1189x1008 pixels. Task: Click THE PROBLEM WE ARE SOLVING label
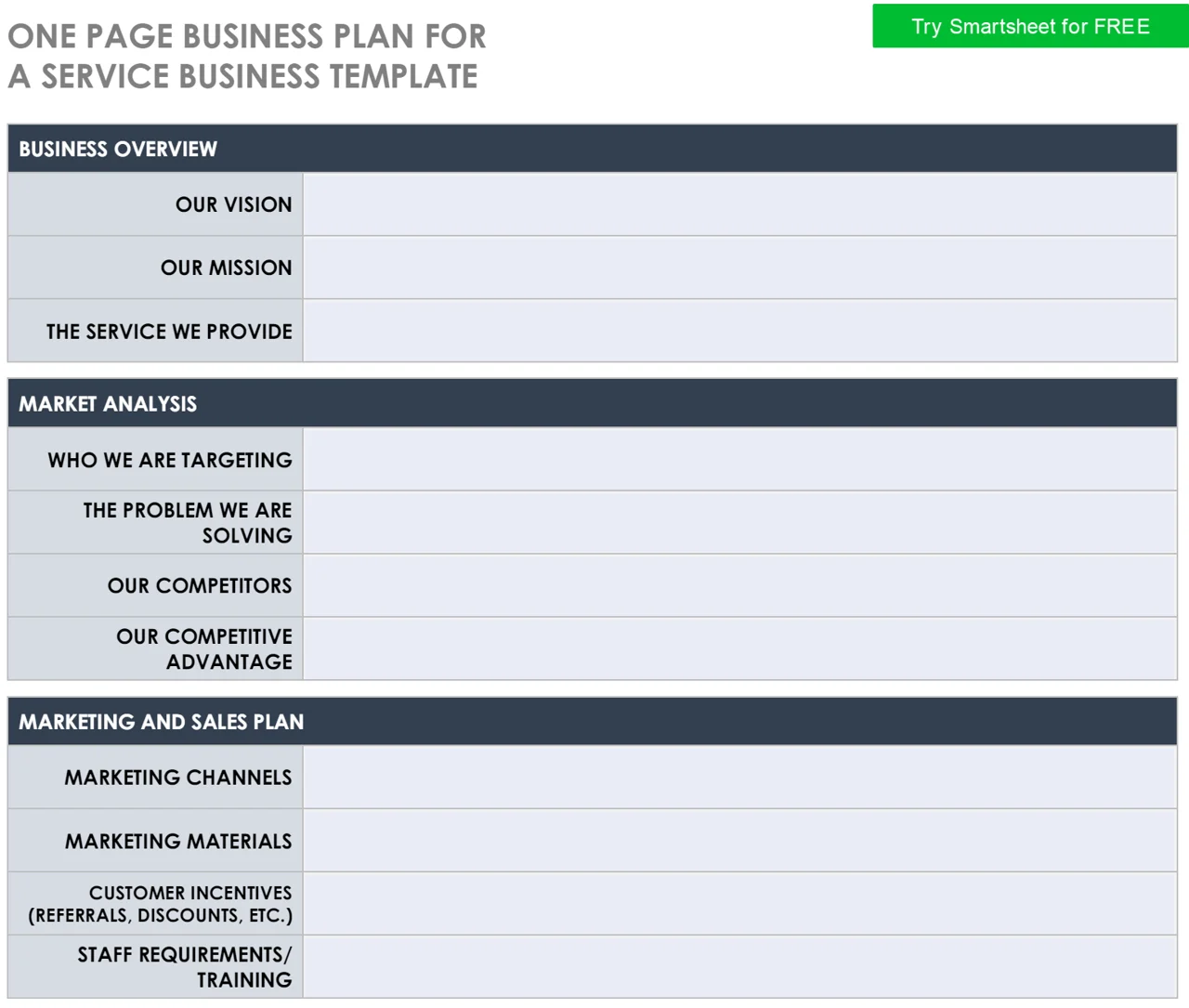click(188, 522)
